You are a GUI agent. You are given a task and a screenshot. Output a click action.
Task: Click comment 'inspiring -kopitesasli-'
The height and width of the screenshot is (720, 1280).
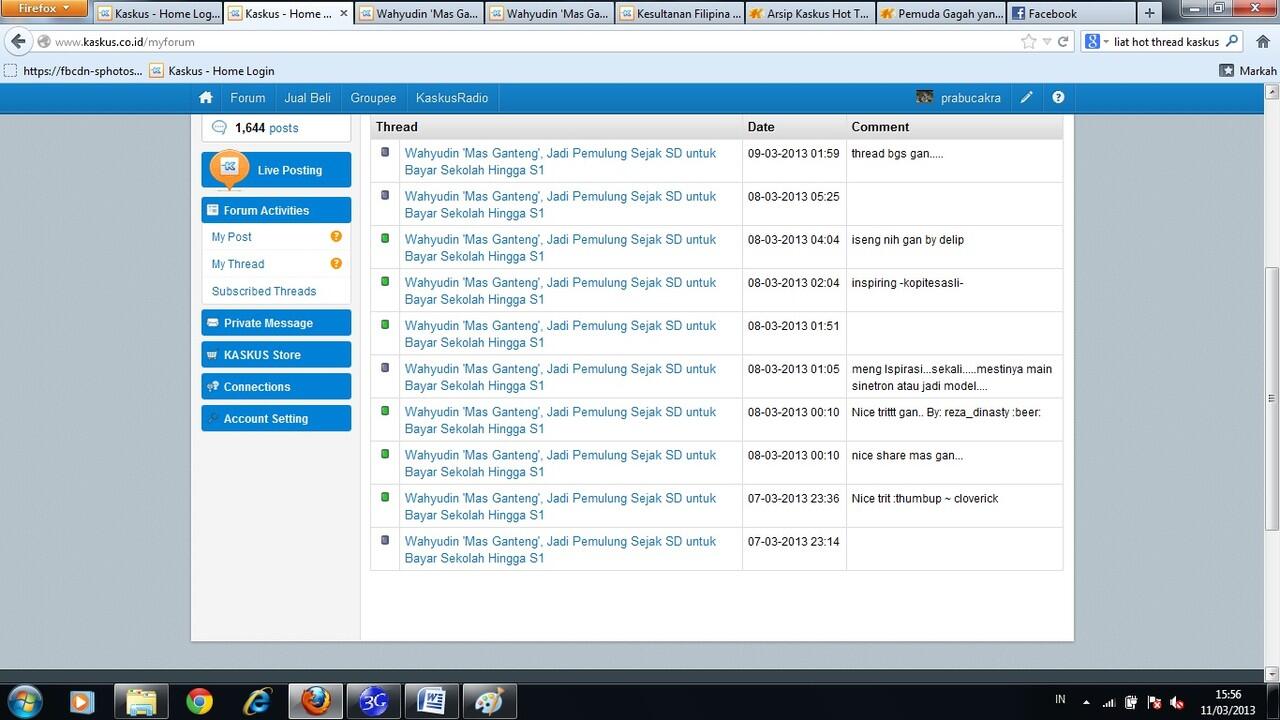coord(907,283)
